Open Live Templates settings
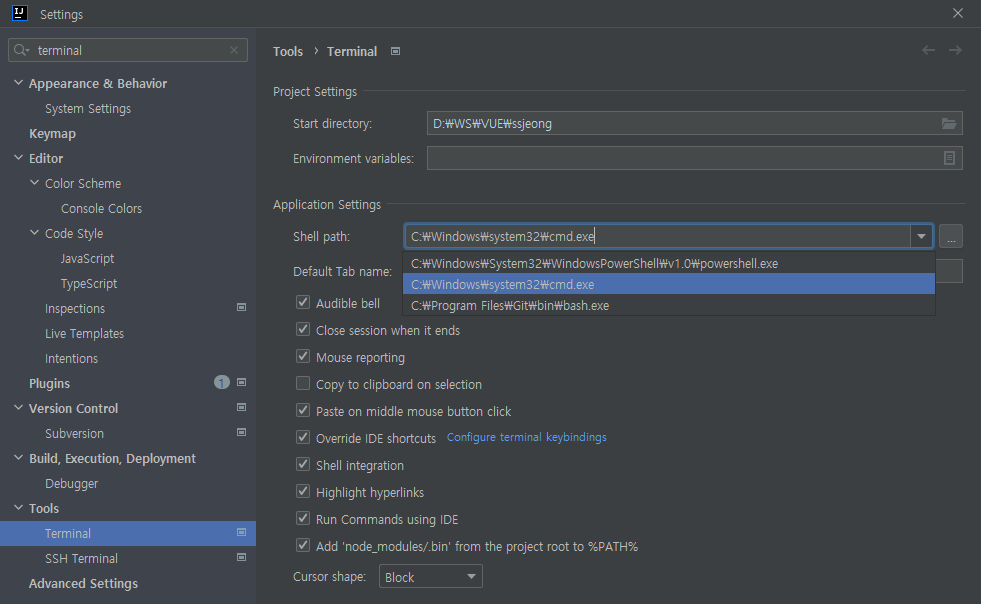The height and width of the screenshot is (604, 981). pyautogui.click(x=84, y=334)
